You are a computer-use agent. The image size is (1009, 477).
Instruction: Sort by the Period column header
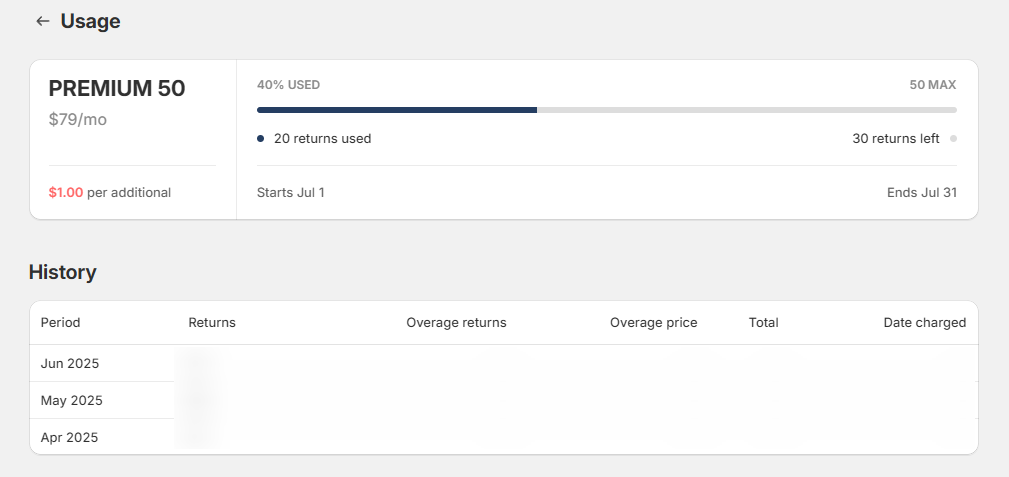(60, 323)
